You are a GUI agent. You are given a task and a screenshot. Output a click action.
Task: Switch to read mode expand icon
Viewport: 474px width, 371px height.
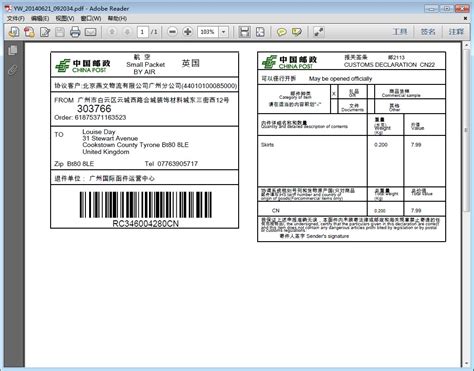[319, 32]
